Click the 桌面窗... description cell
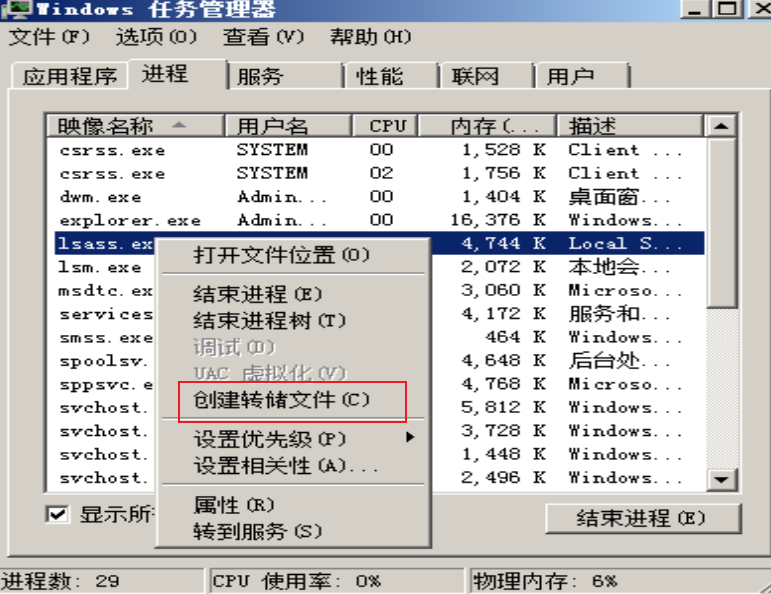This screenshot has width=771, height=594. pyautogui.click(x=620, y=197)
